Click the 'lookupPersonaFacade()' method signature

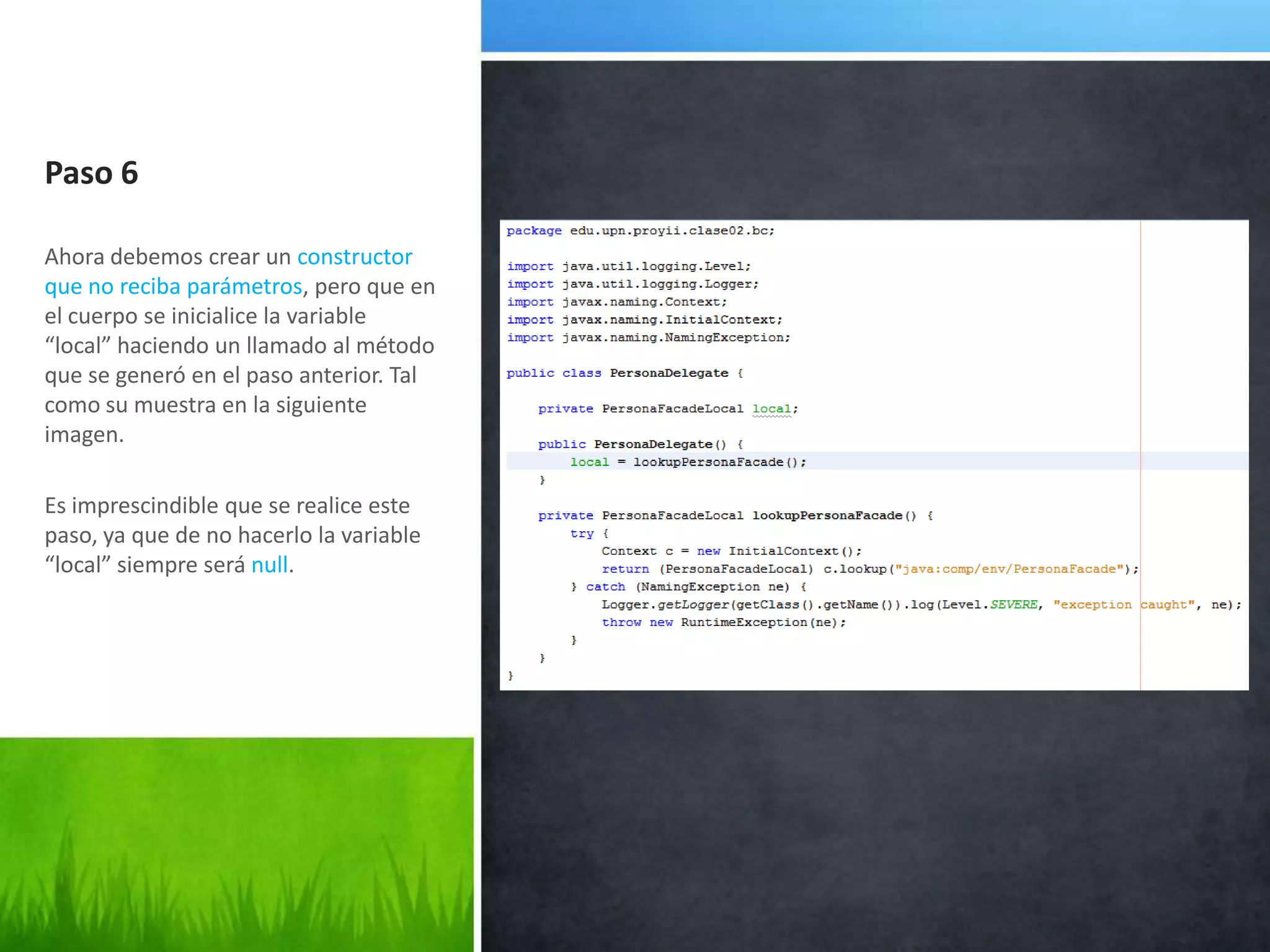tap(833, 516)
